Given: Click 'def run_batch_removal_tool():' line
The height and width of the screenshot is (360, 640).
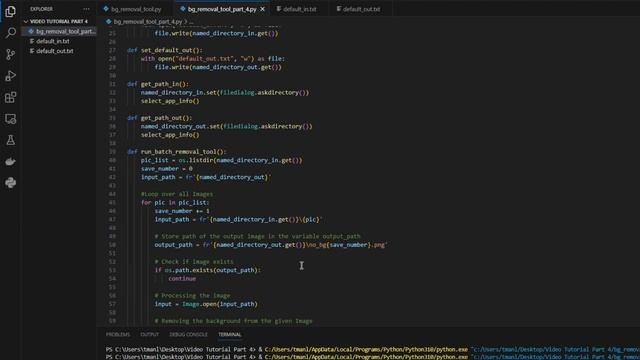Looking at the screenshot, I should 177,152.
